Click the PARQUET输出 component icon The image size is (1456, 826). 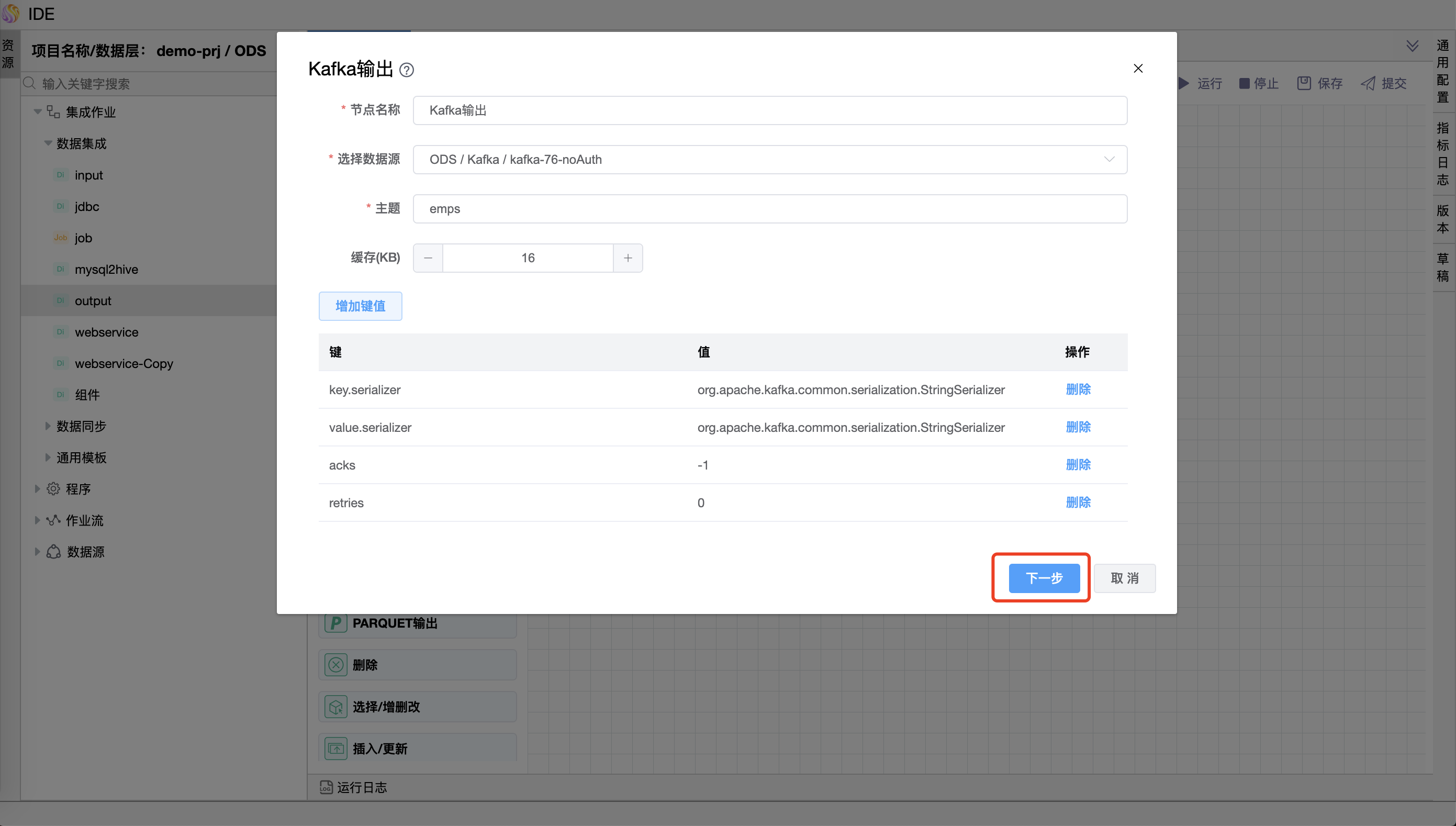[336, 623]
